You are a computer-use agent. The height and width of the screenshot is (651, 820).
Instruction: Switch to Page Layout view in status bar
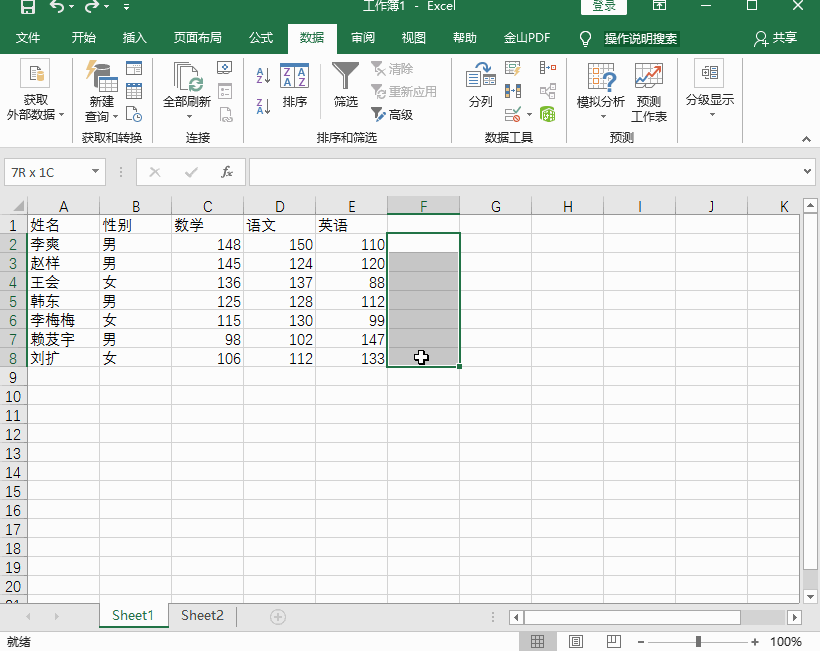click(x=576, y=641)
